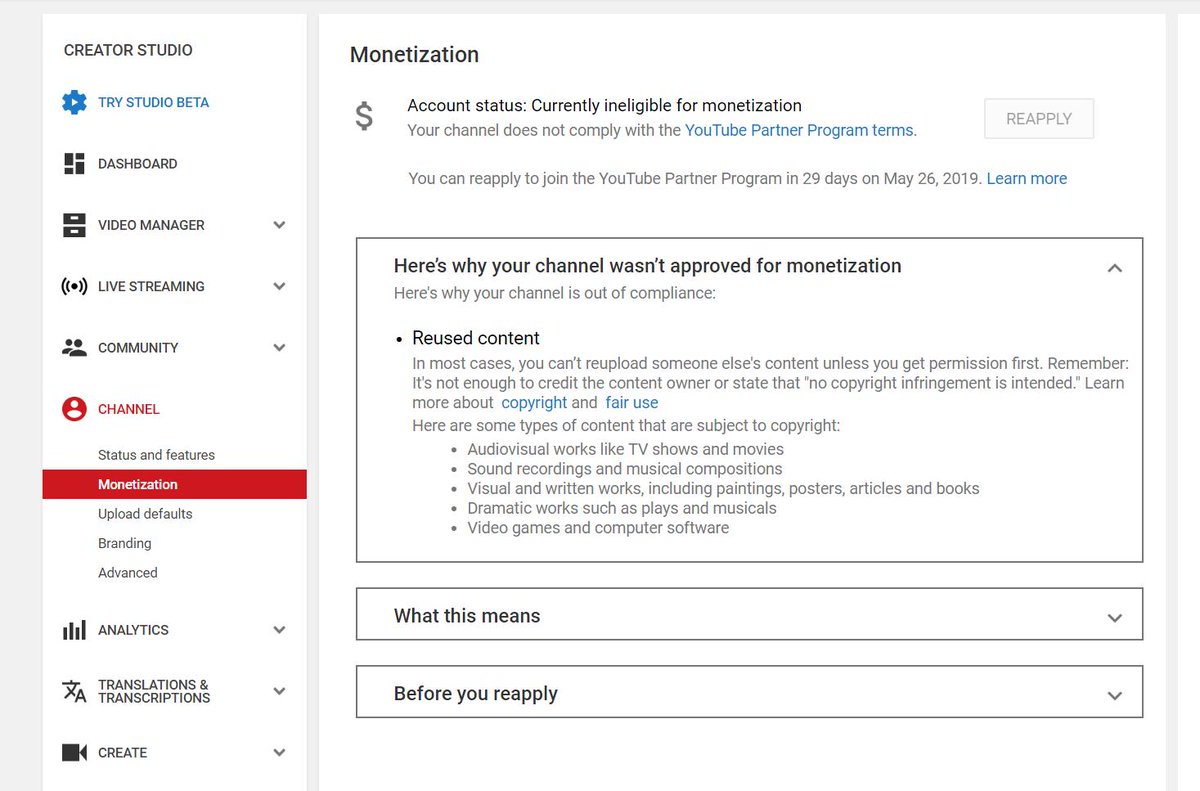Click the Video Manager icon
This screenshot has height=791, width=1200.
(74, 225)
